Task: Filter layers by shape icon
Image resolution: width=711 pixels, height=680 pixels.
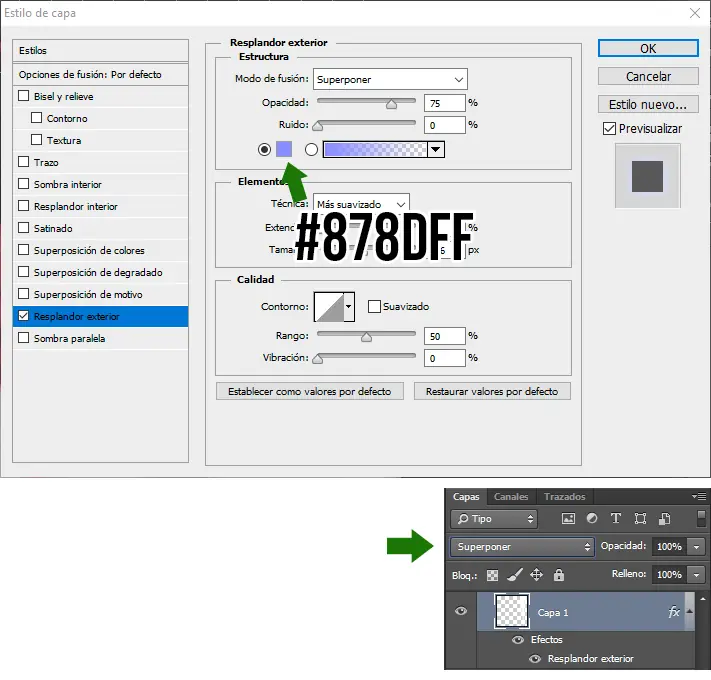Action: click(x=640, y=519)
